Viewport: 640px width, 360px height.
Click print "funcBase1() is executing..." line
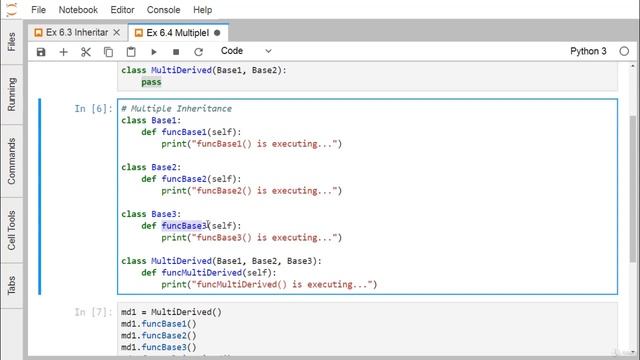coord(251,144)
